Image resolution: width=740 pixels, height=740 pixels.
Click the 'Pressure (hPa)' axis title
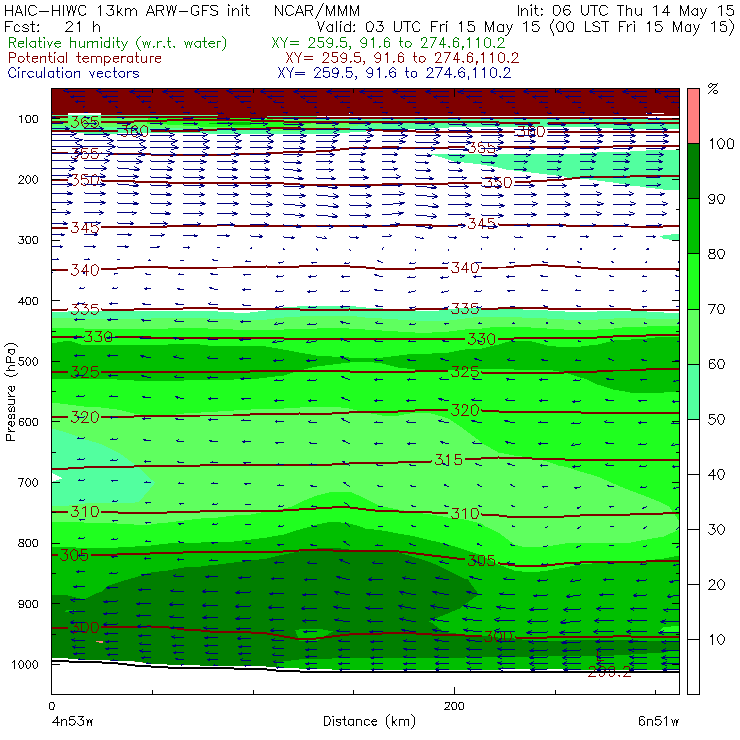pyautogui.click(x=10, y=392)
